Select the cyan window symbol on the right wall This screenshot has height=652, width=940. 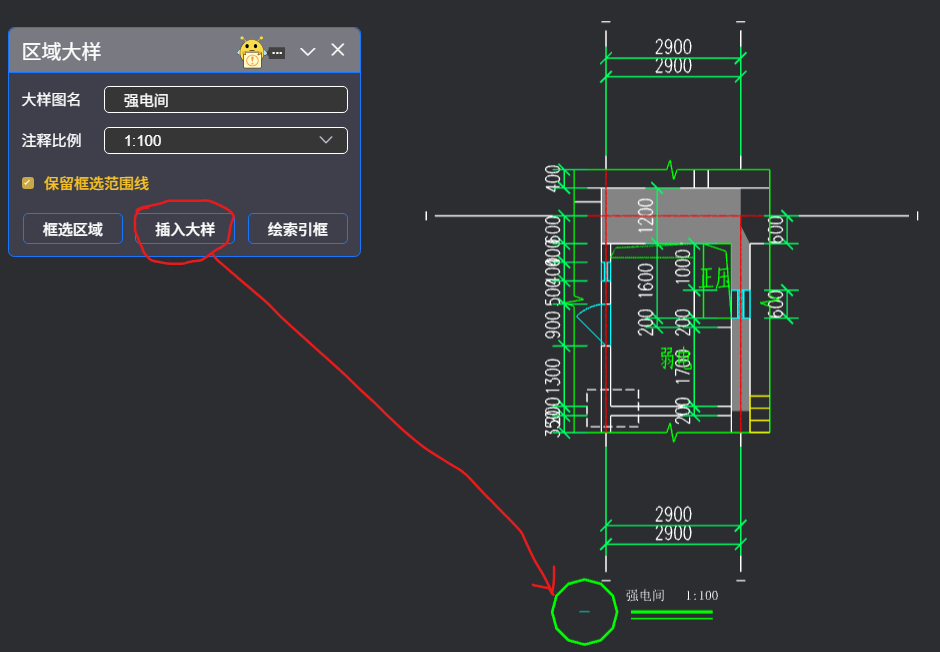pos(741,303)
